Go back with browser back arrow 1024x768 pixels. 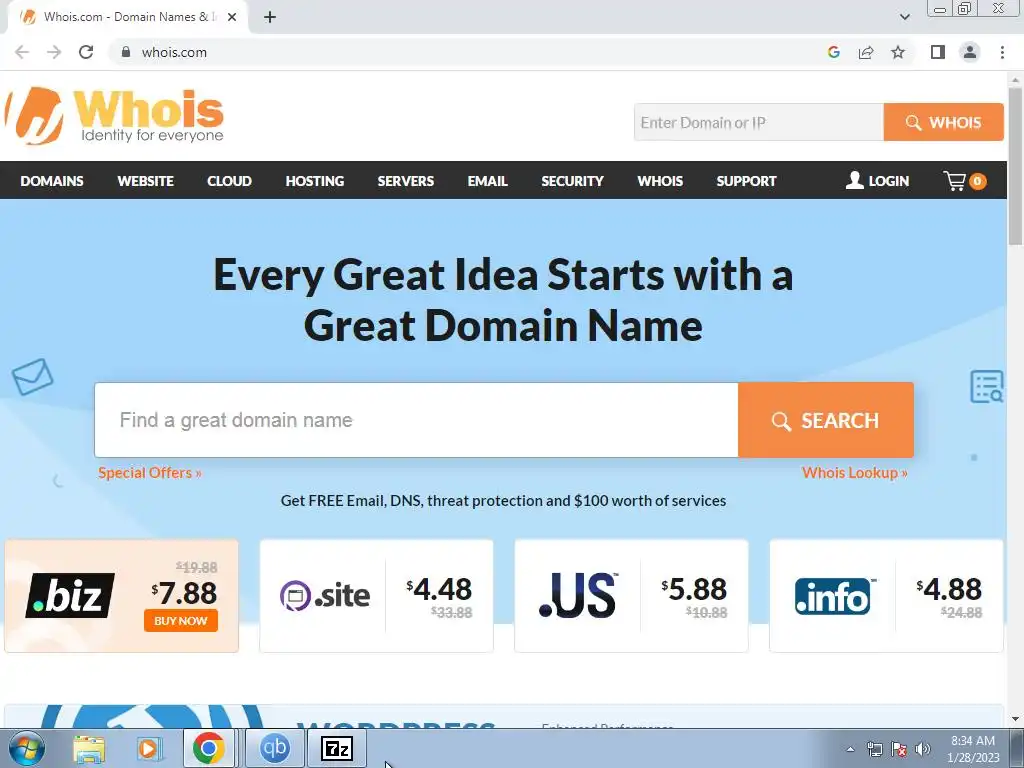(22, 52)
